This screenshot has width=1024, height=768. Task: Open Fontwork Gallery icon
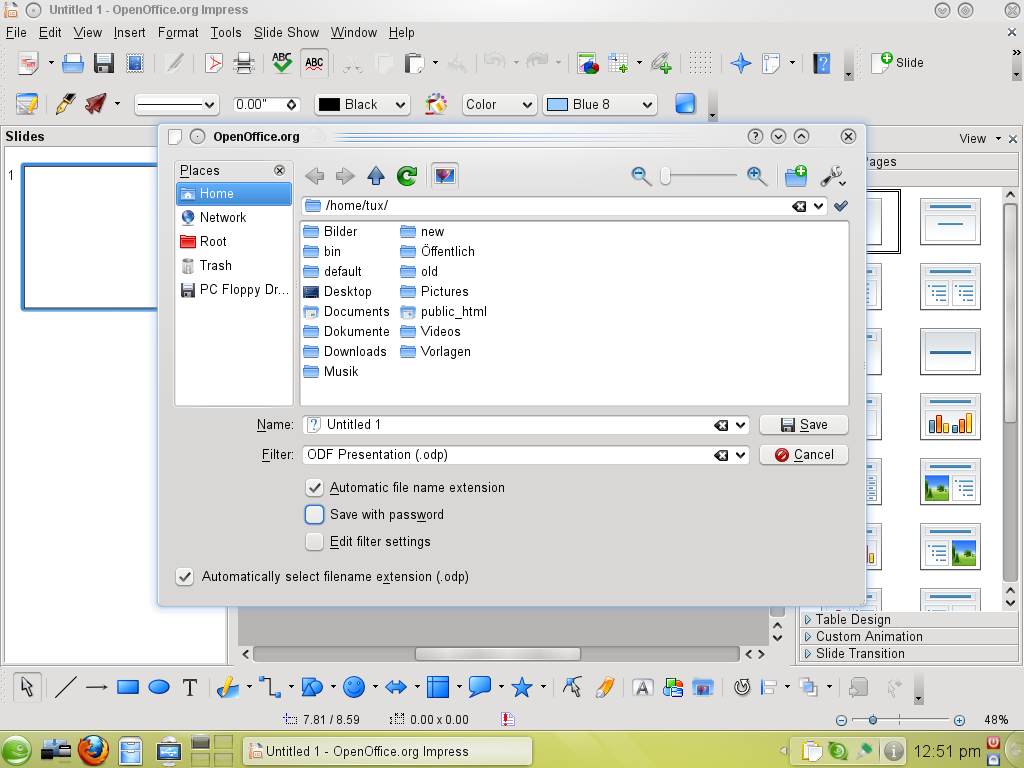click(643, 687)
